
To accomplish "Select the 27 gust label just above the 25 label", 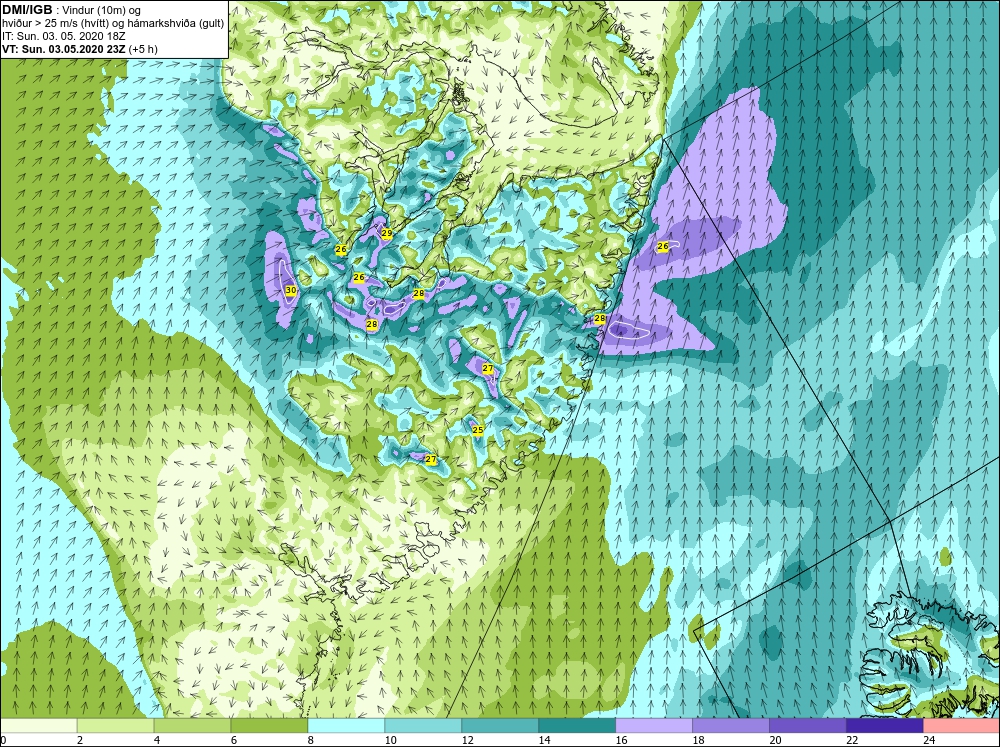I will tap(488, 369).
